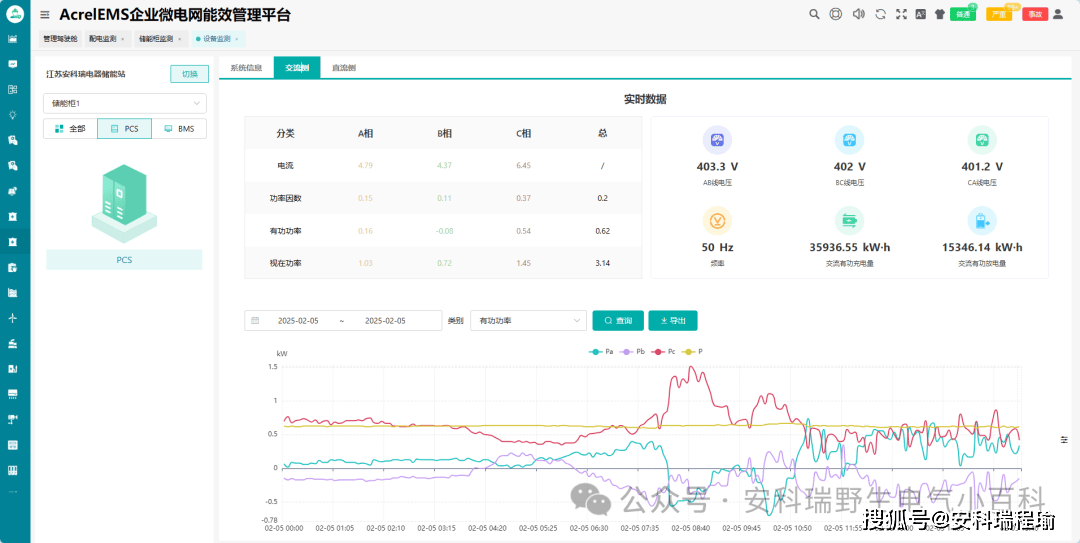
Task: Select the PCS device label
Action: (x=124, y=260)
